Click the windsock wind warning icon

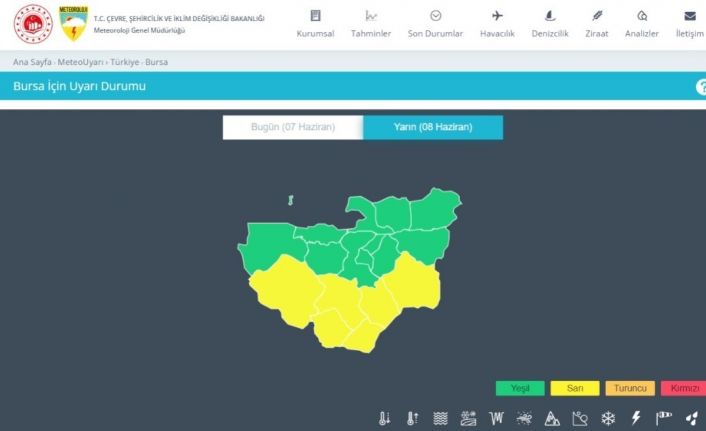pos(663,418)
